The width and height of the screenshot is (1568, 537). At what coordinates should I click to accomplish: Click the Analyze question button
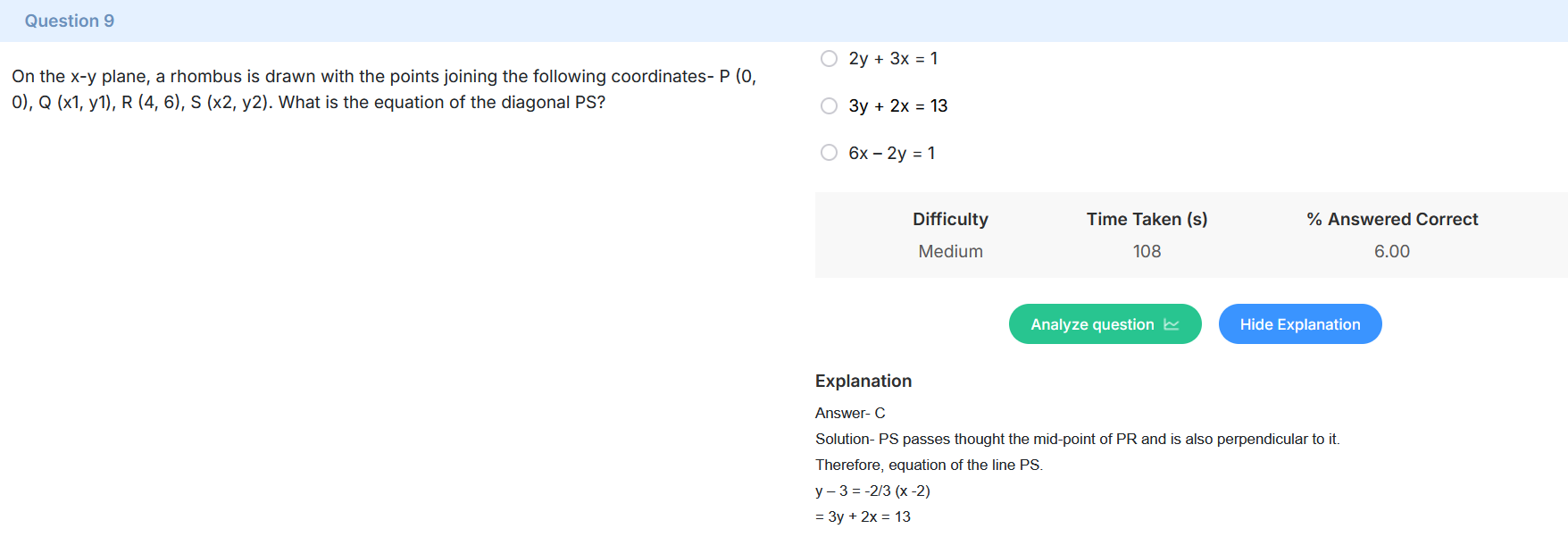point(1105,324)
